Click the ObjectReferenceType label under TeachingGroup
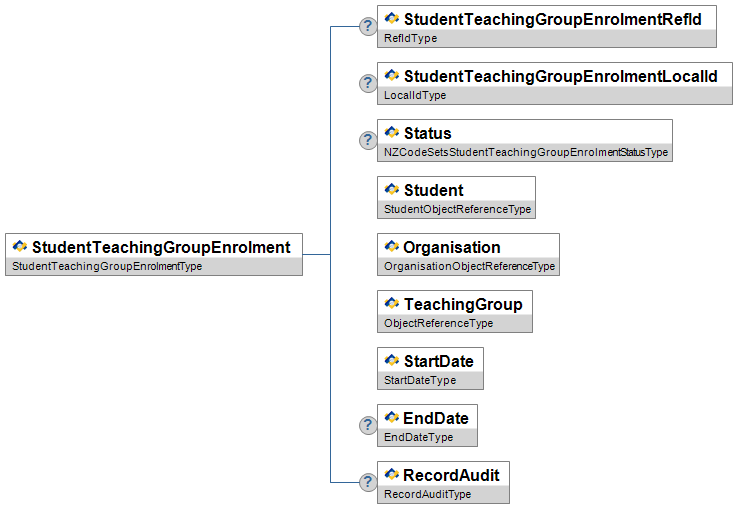Screen dimensions: 755x508 438,323
